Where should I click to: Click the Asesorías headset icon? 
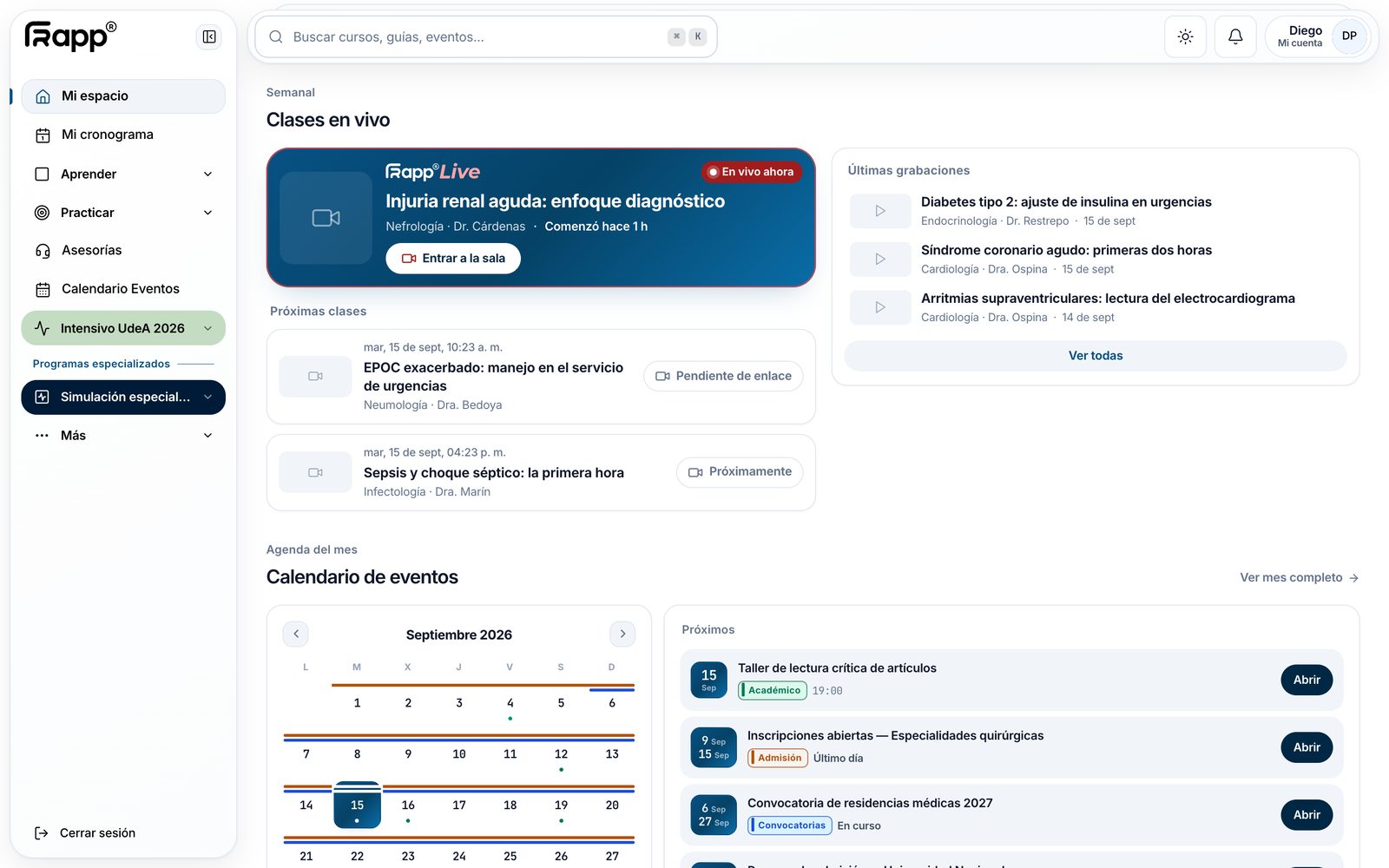43,251
